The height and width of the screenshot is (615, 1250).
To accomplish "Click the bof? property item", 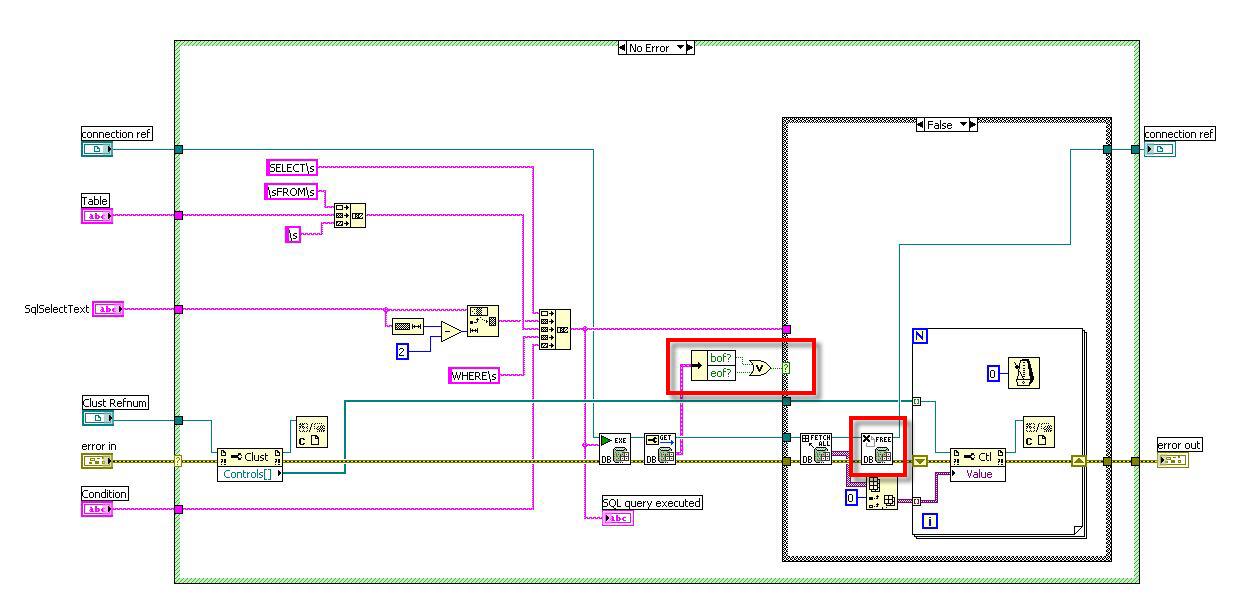I will 719,358.
